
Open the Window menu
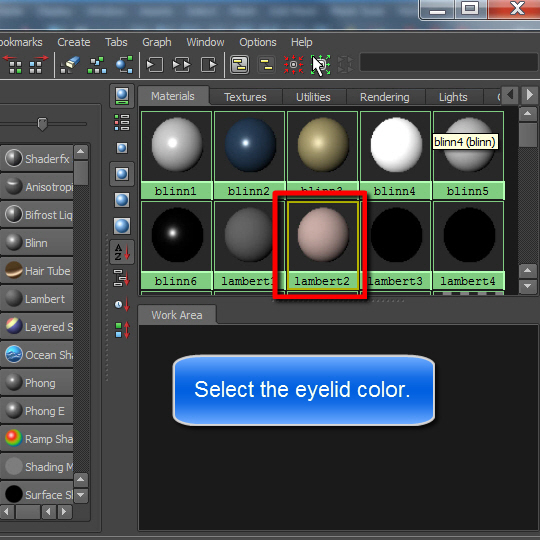[x=205, y=42]
